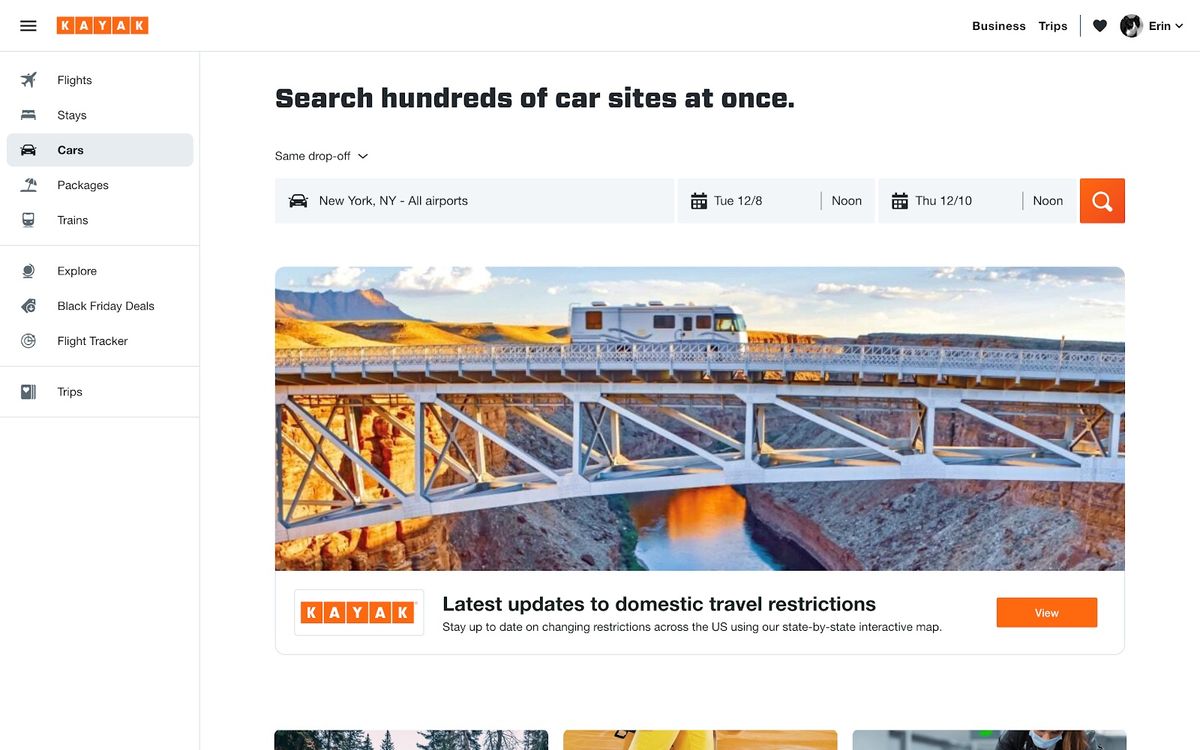1200x750 pixels.
Task: Change the drop-off time Noon selector
Action: point(1048,201)
